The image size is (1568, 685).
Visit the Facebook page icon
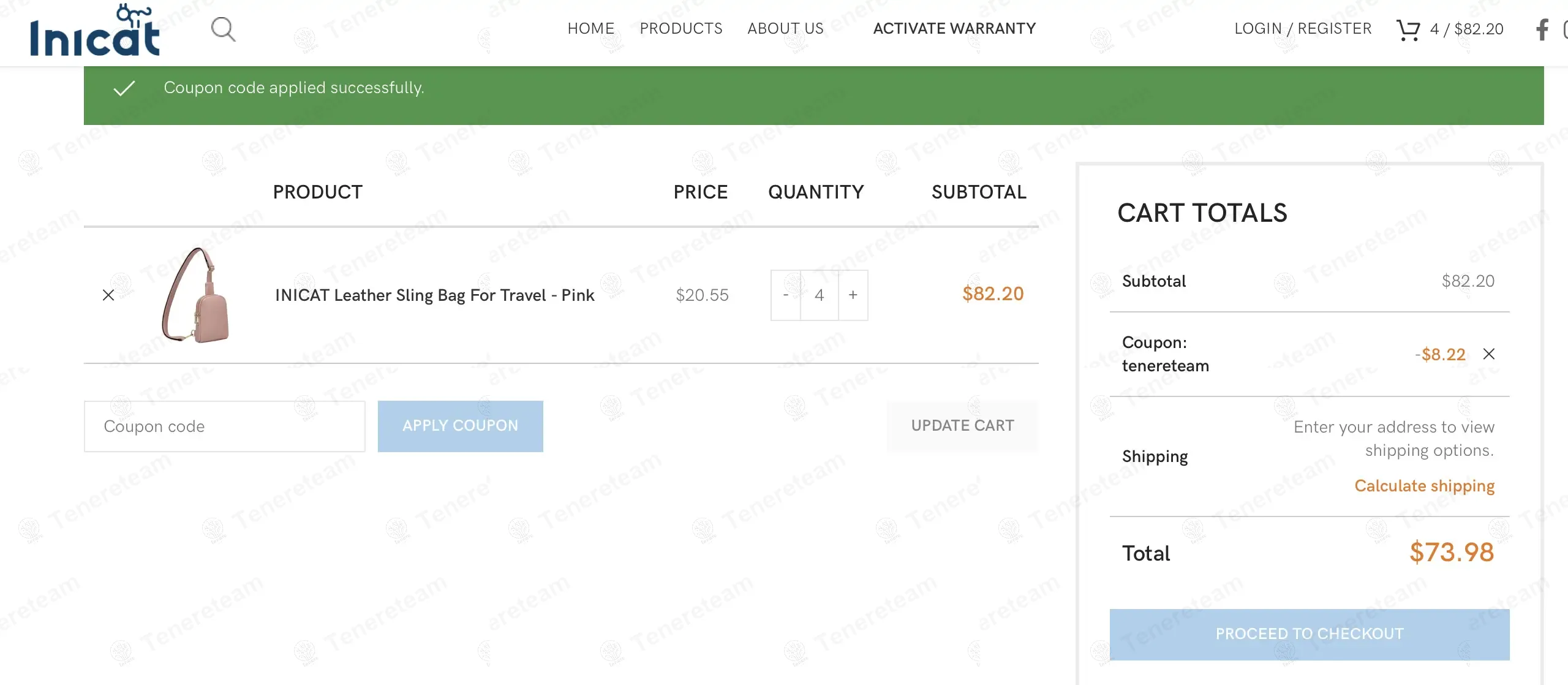(x=1542, y=29)
